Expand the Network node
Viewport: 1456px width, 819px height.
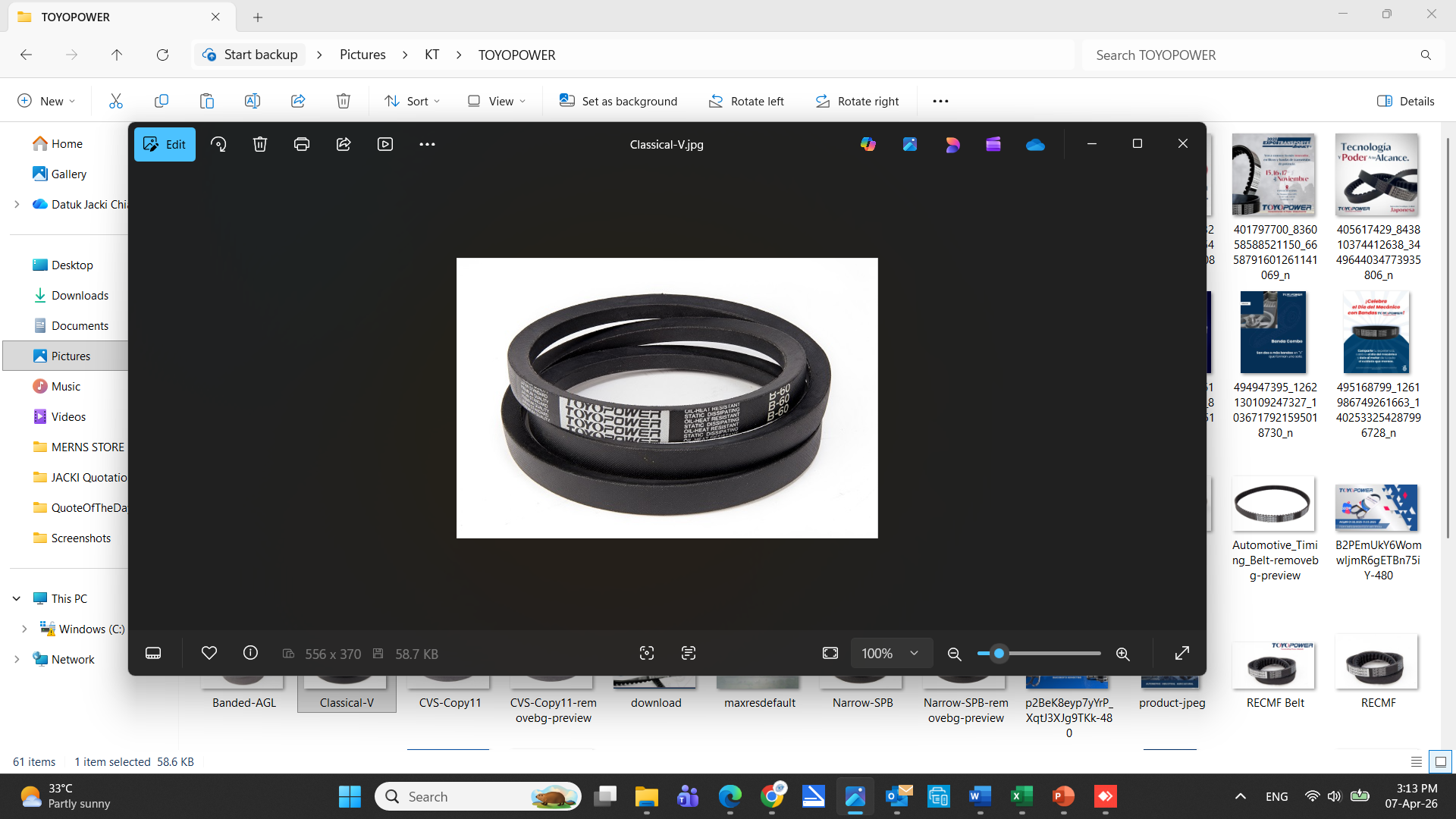coord(17,659)
